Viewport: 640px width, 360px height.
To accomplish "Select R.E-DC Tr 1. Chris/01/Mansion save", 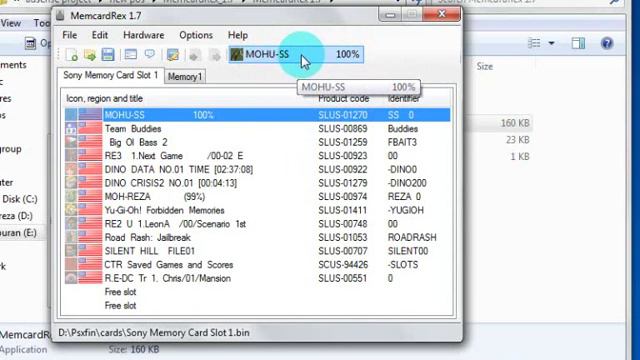I will (258, 278).
